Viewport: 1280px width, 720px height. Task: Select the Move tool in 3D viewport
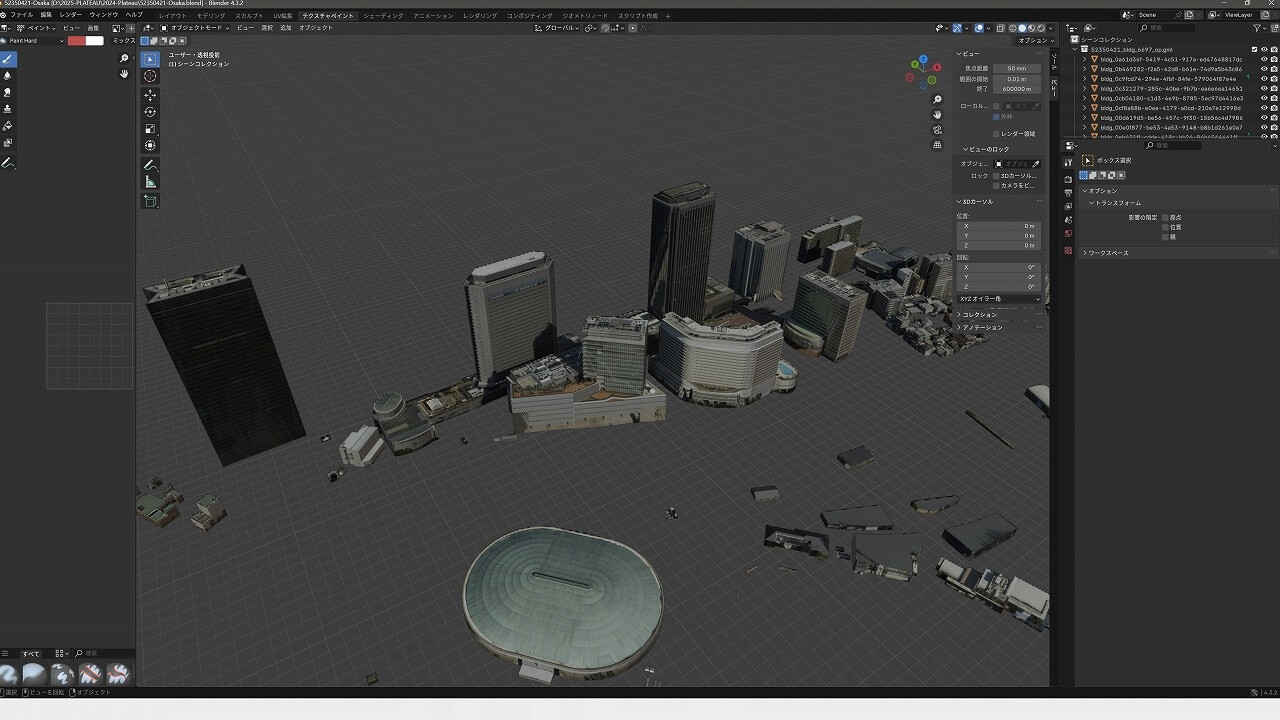click(150, 95)
